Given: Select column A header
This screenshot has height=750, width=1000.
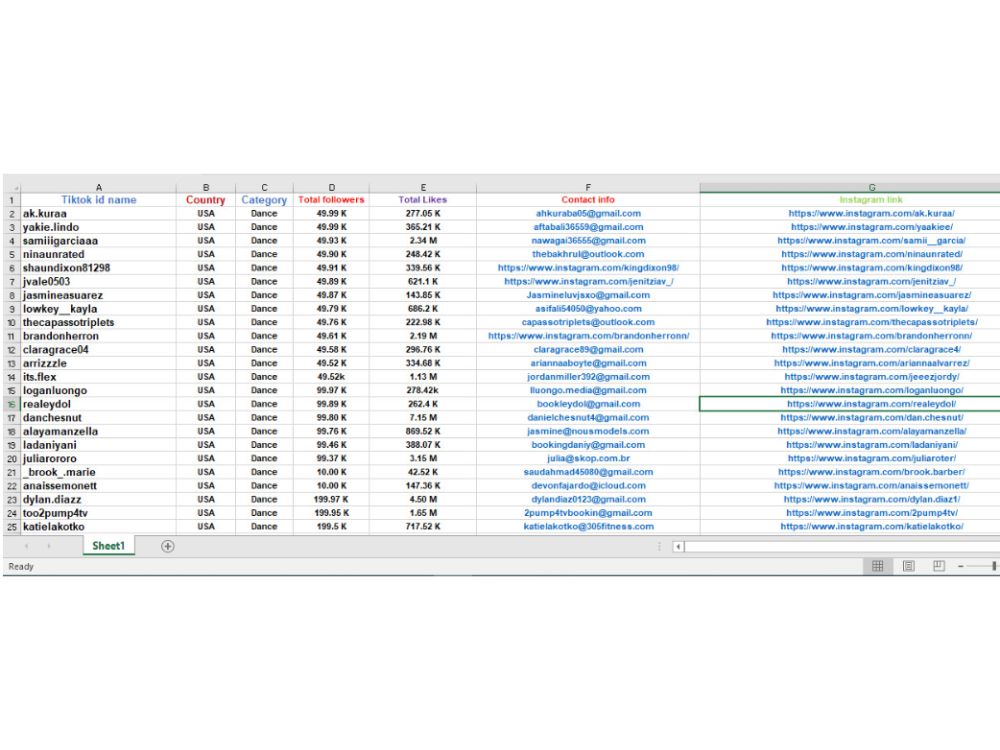Looking at the screenshot, I should click(98, 188).
